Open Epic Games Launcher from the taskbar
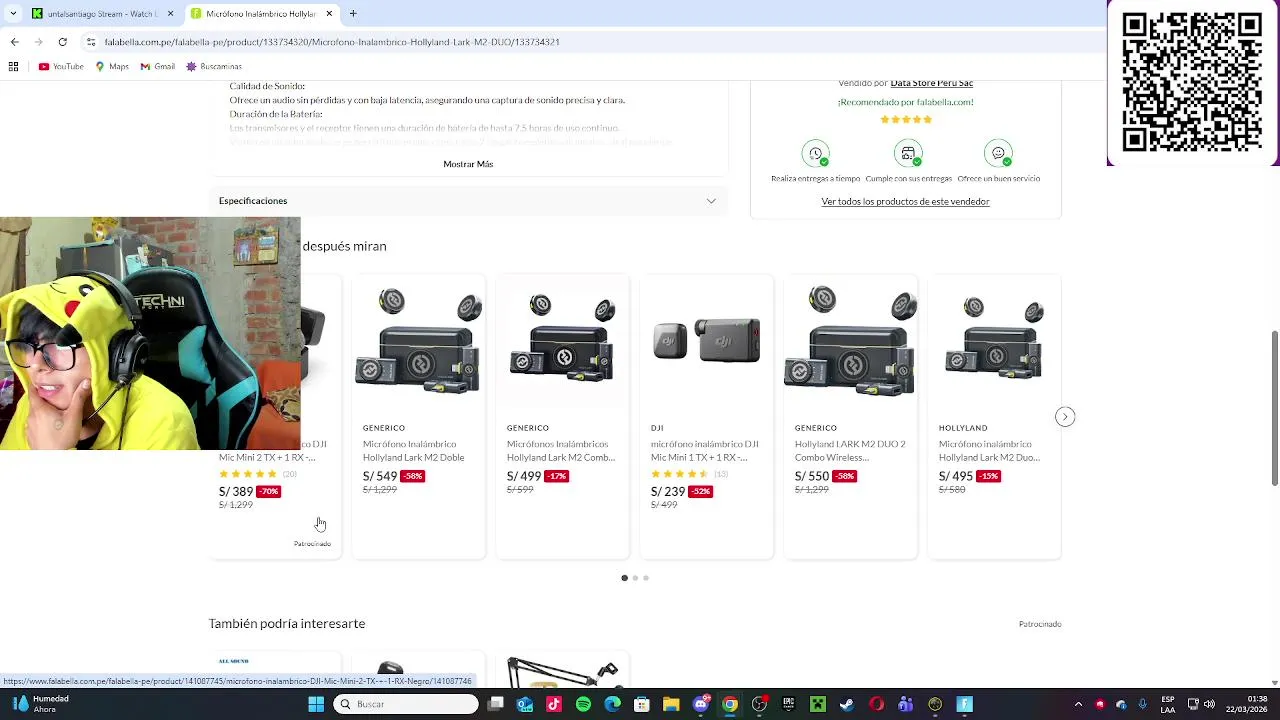This screenshot has height=720, width=1280. pos(788,704)
